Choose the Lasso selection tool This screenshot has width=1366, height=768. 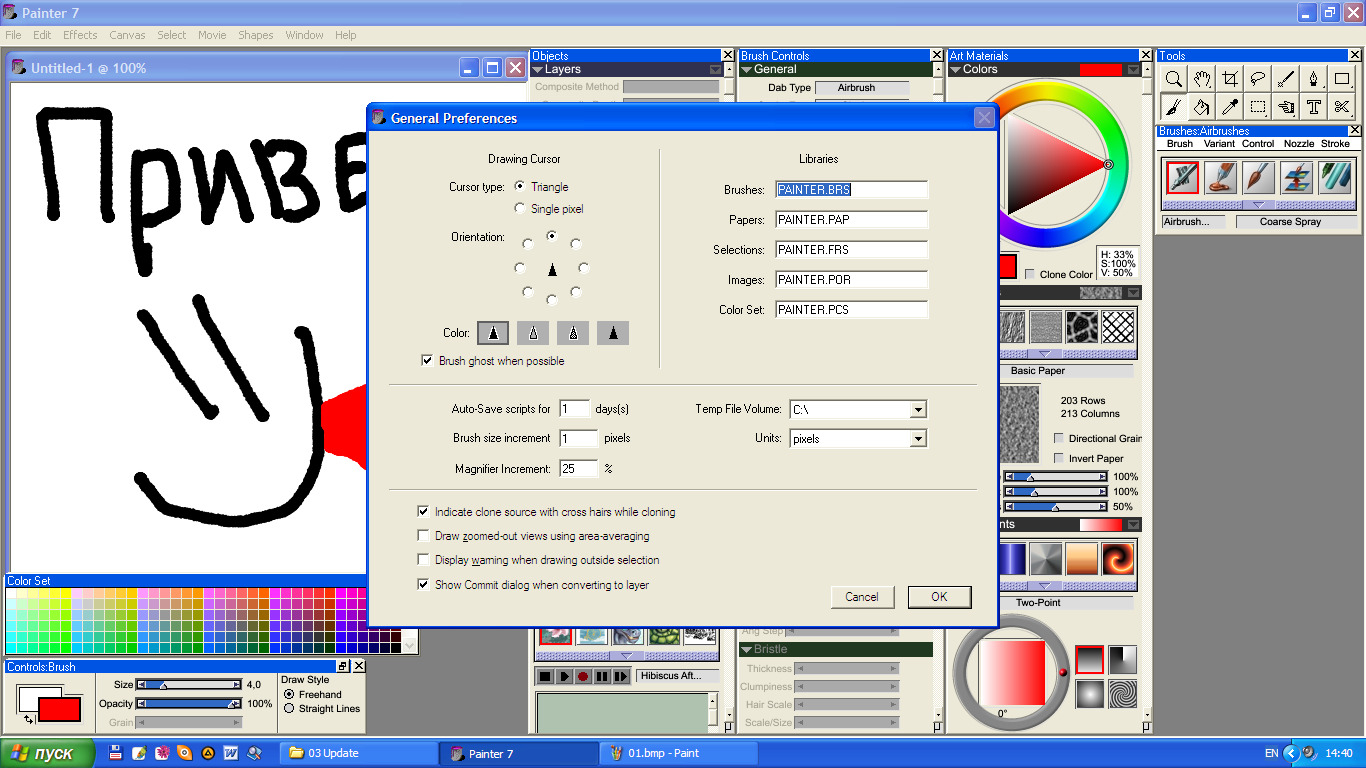[x=1259, y=79]
